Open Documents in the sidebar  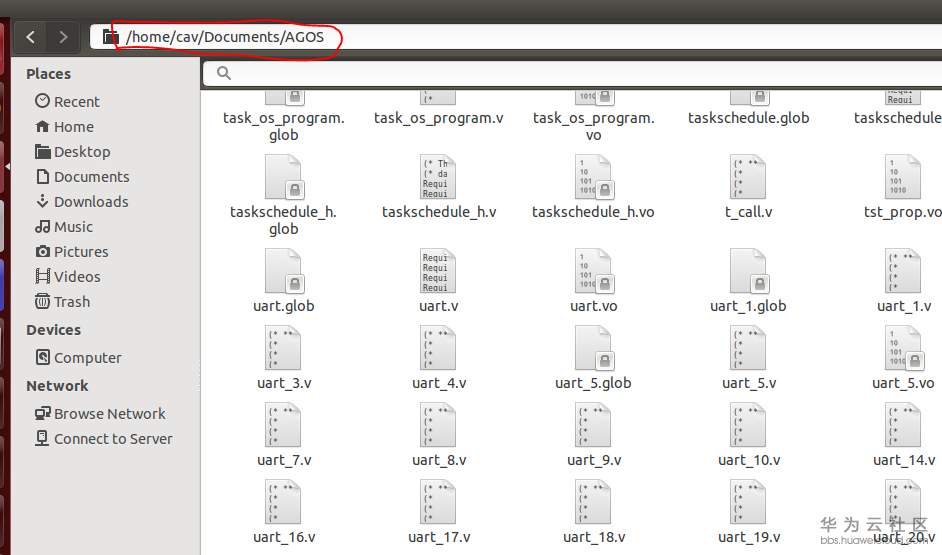pyautogui.click(x=82, y=177)
